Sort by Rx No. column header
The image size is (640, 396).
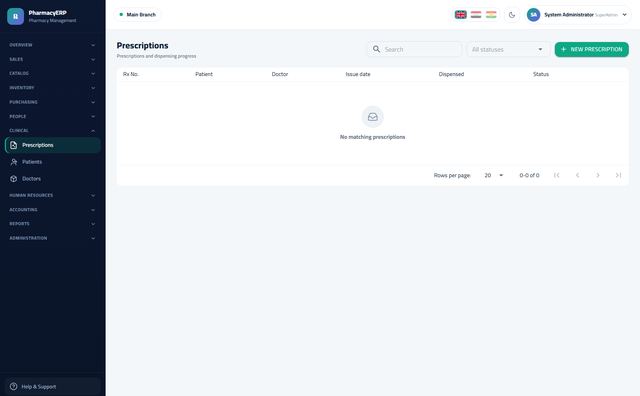tap(131, 74)
